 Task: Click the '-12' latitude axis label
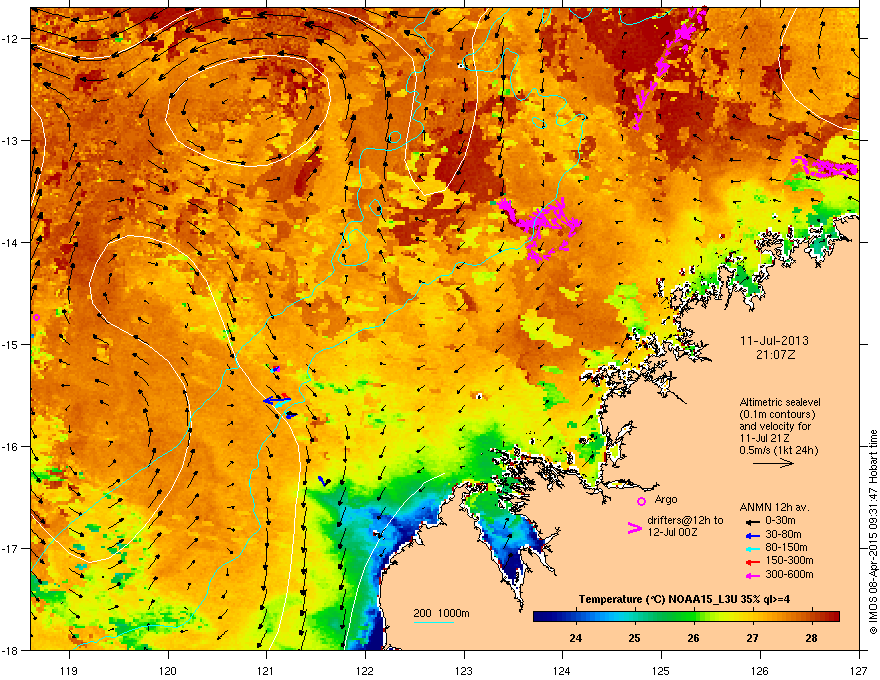tap(10, 39)
